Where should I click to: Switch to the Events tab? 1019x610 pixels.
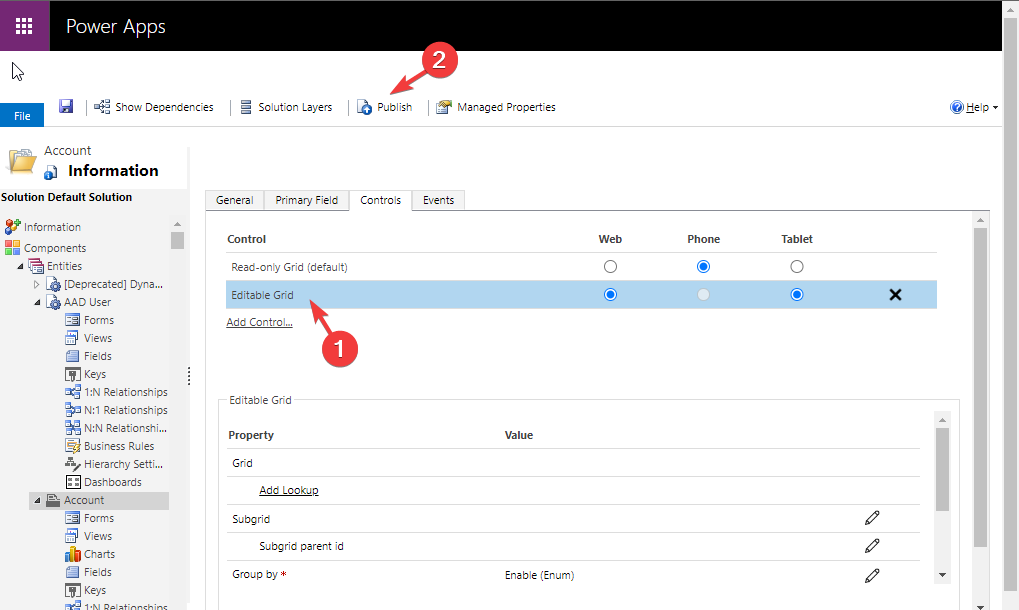tap(439, 200)
